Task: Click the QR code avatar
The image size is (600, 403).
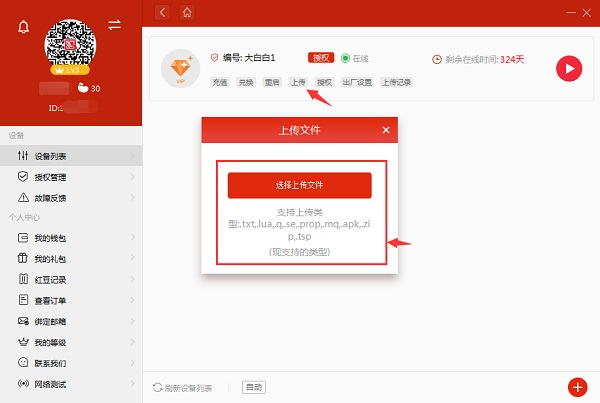Action: [70, 44]
